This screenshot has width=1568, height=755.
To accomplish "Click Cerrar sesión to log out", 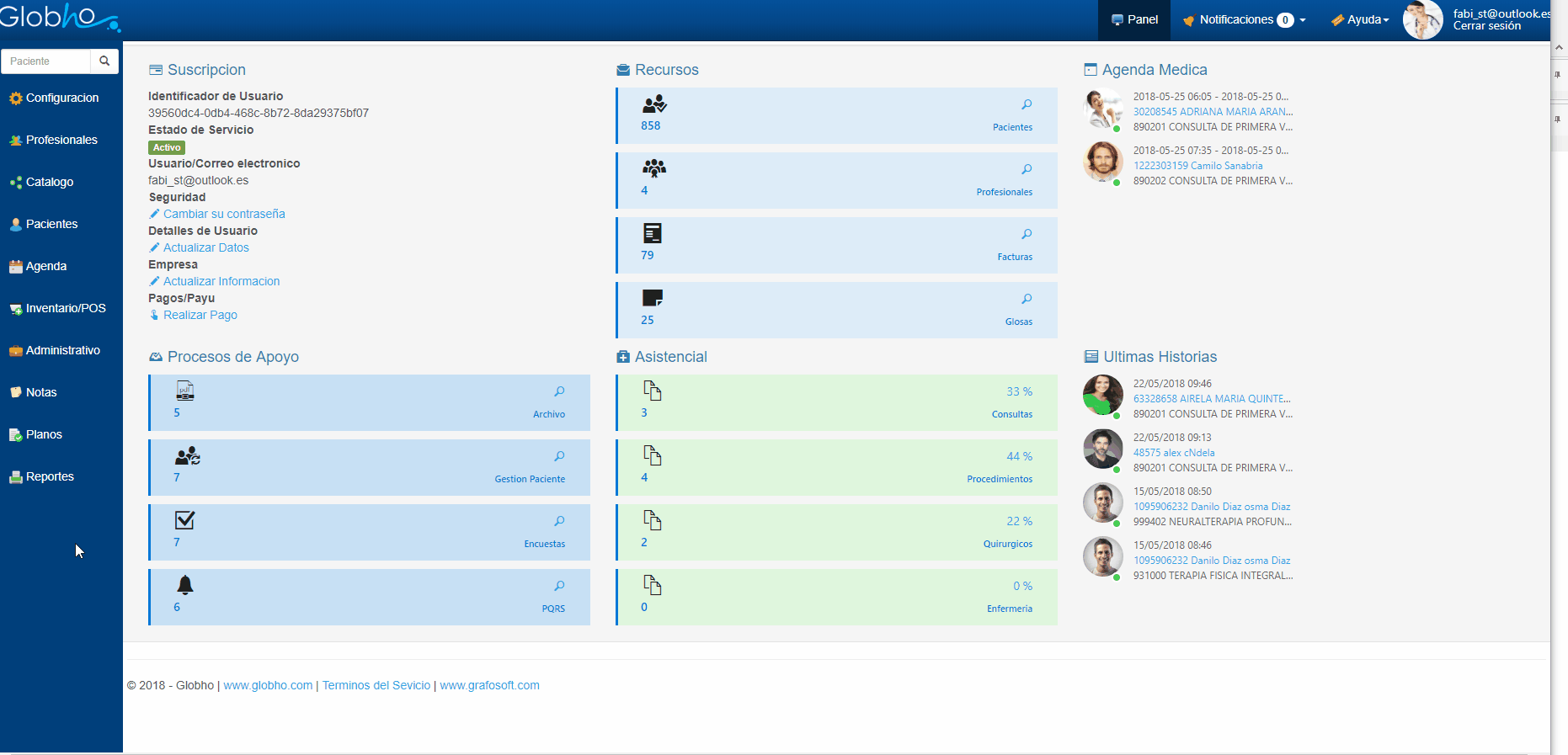I will [x=1486, y=26].
